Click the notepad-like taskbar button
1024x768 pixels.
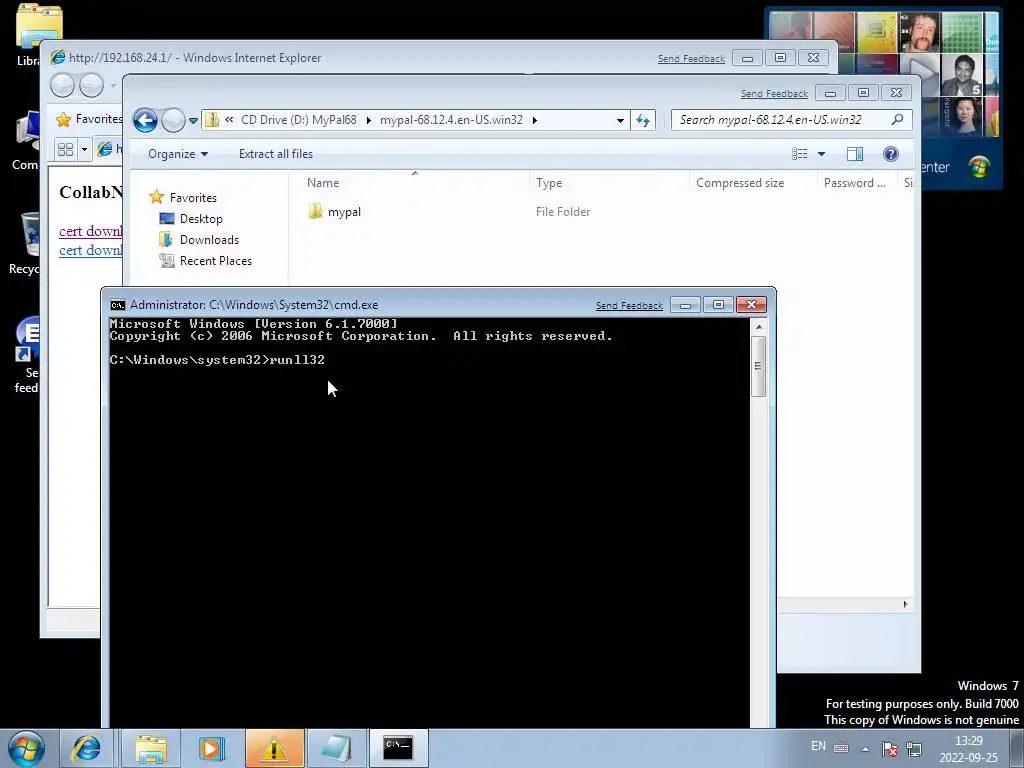(x=337, y=748)
